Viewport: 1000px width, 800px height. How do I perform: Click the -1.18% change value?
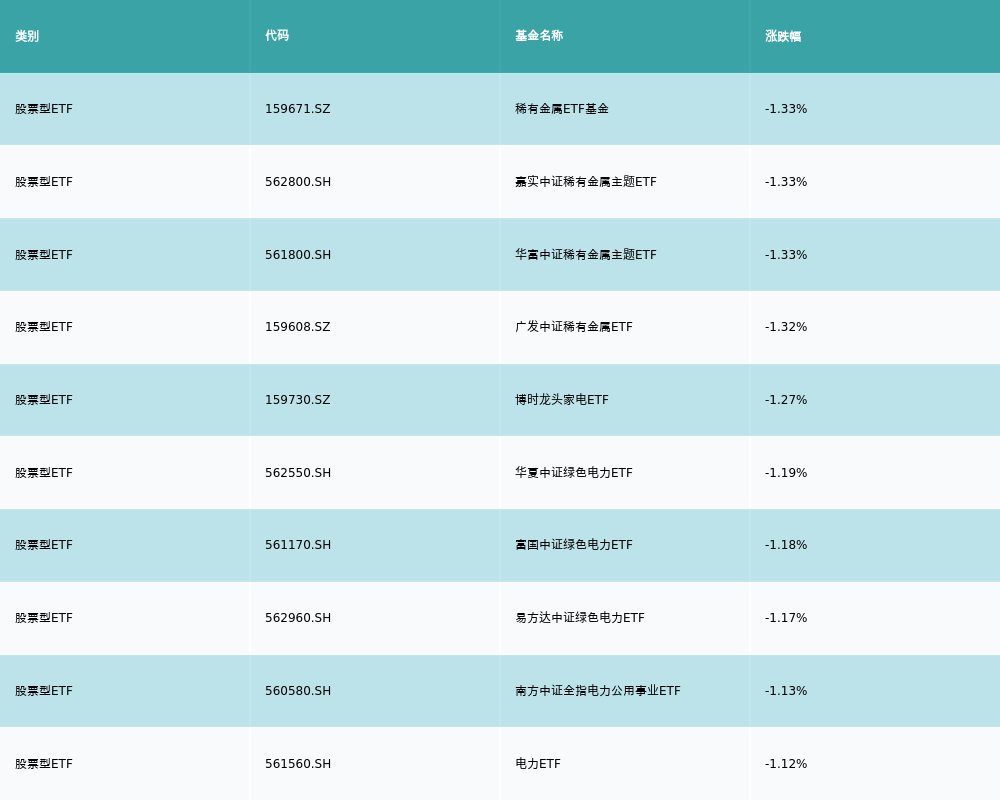click(786, 545)
